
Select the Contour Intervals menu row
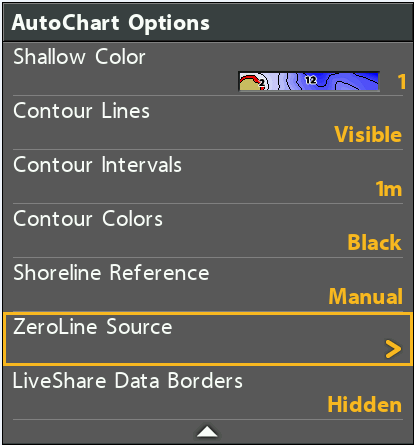click(208, 177)
